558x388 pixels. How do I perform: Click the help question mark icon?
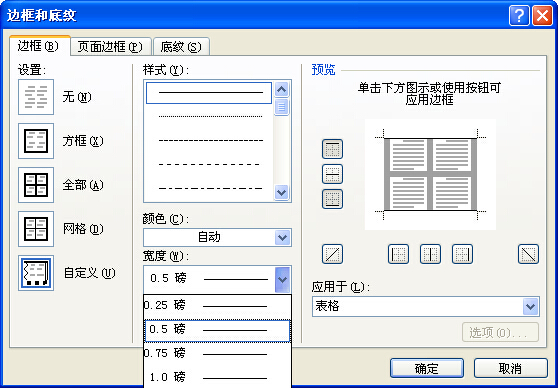click(x=519, y=16)
